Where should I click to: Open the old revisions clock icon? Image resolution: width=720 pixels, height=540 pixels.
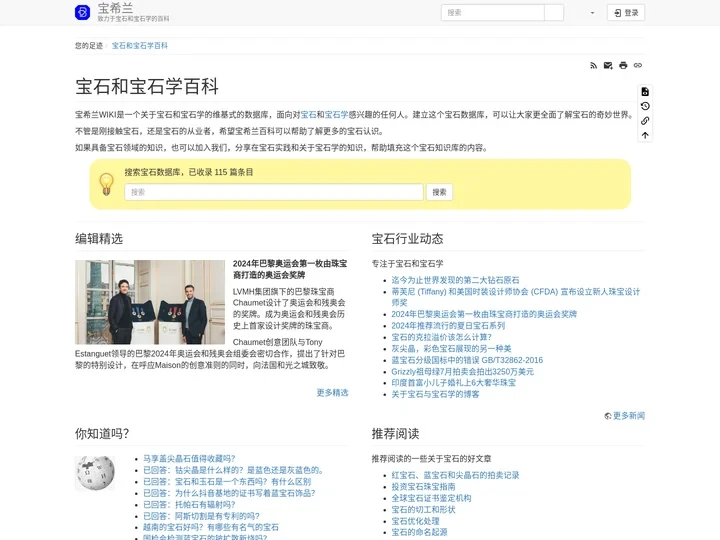pyautogui.click(x=645, y=106)
